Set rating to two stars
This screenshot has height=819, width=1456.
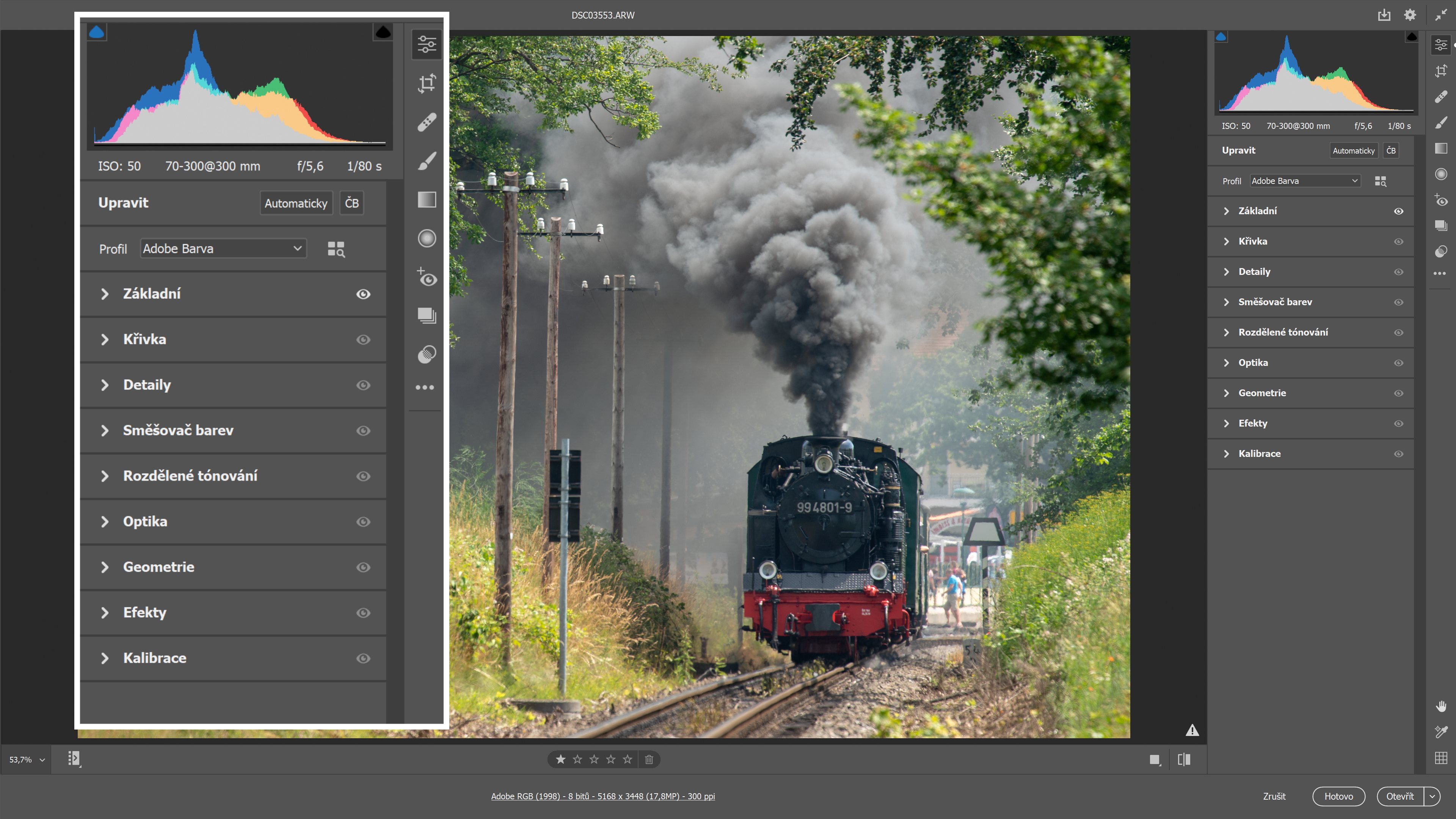click(577, 759)
